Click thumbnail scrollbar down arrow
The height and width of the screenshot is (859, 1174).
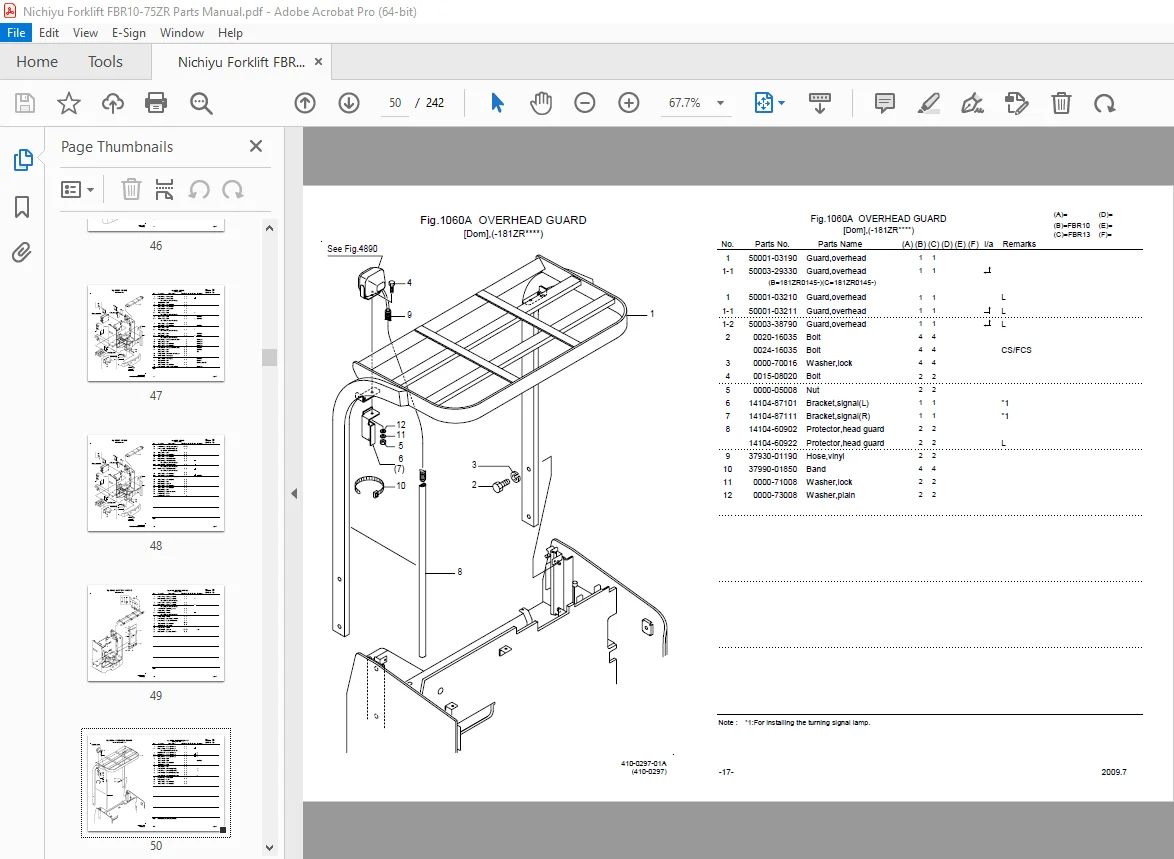tap(270, 848)
